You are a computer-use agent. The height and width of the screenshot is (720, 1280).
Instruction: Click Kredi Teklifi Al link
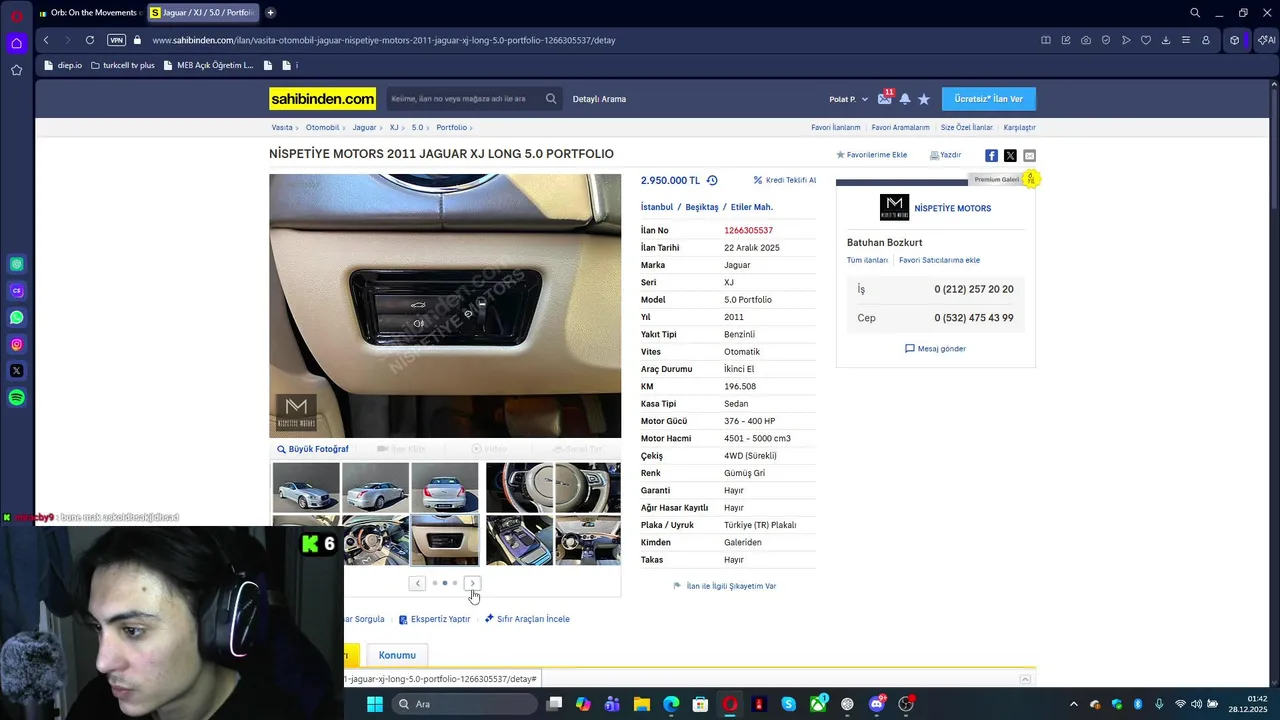click(785, 180)
